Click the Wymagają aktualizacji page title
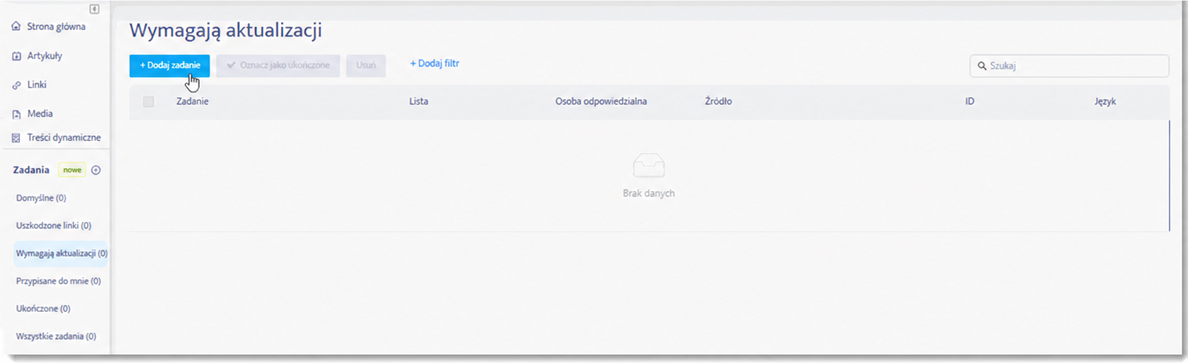The width and height of the screenshot is (1188, 363). coord(226,30)
